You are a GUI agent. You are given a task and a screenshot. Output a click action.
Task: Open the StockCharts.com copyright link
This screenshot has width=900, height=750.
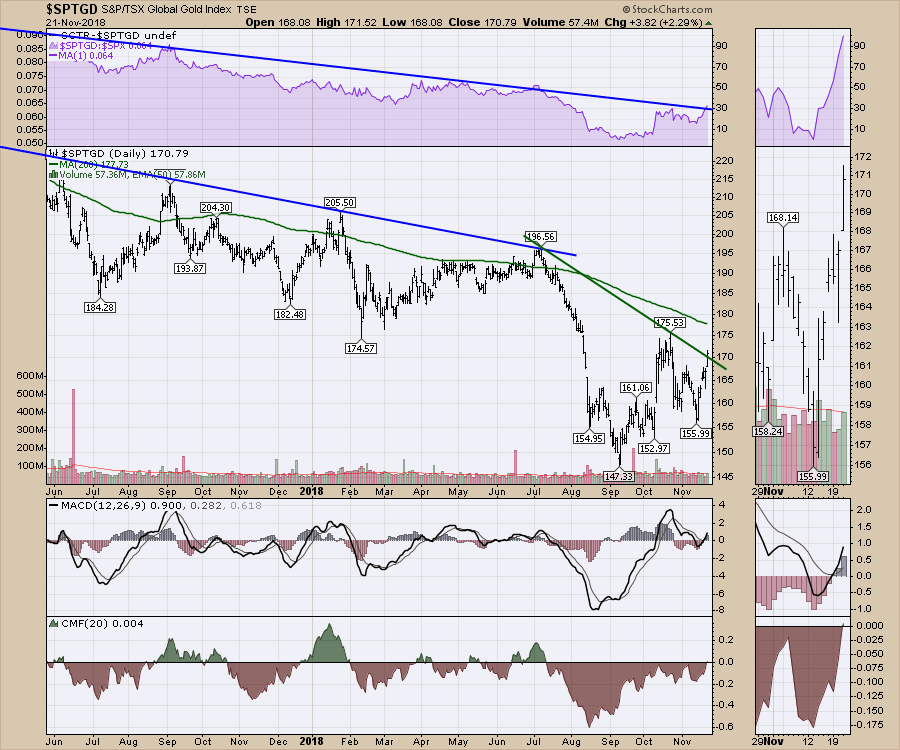tap(667, 9)
